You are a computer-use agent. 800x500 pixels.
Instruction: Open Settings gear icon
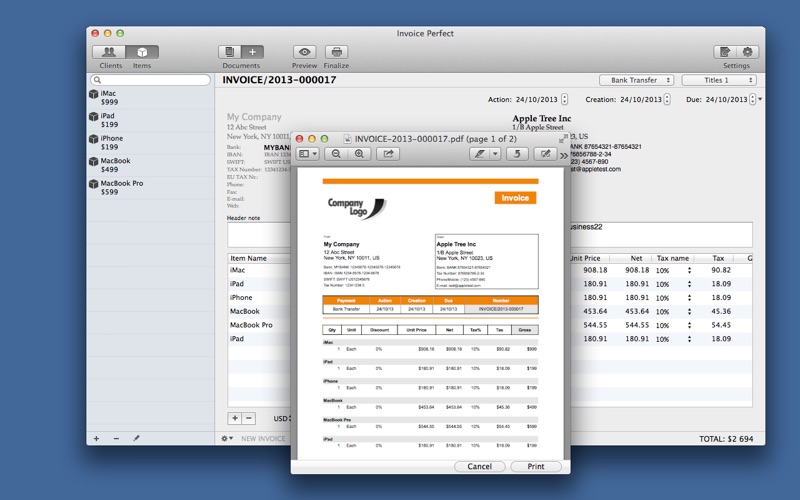[x=747, y=52]
